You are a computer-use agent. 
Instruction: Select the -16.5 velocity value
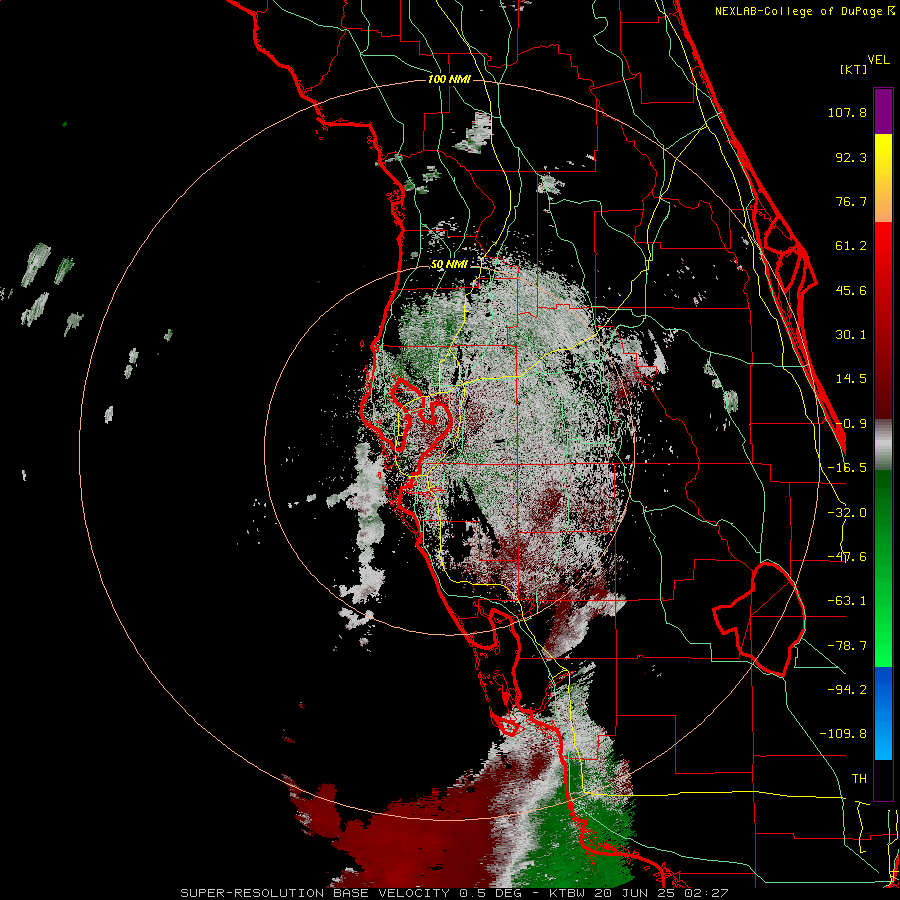pos(847,468)
